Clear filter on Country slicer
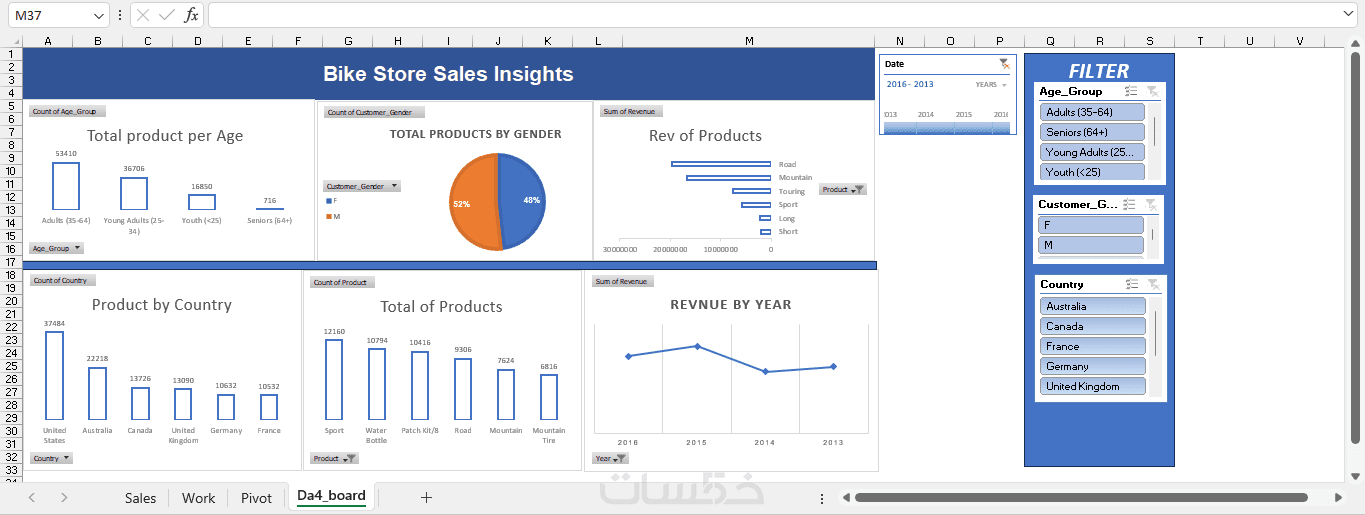The width and height of the screenshot is (1365, 515). [1152, 284]
